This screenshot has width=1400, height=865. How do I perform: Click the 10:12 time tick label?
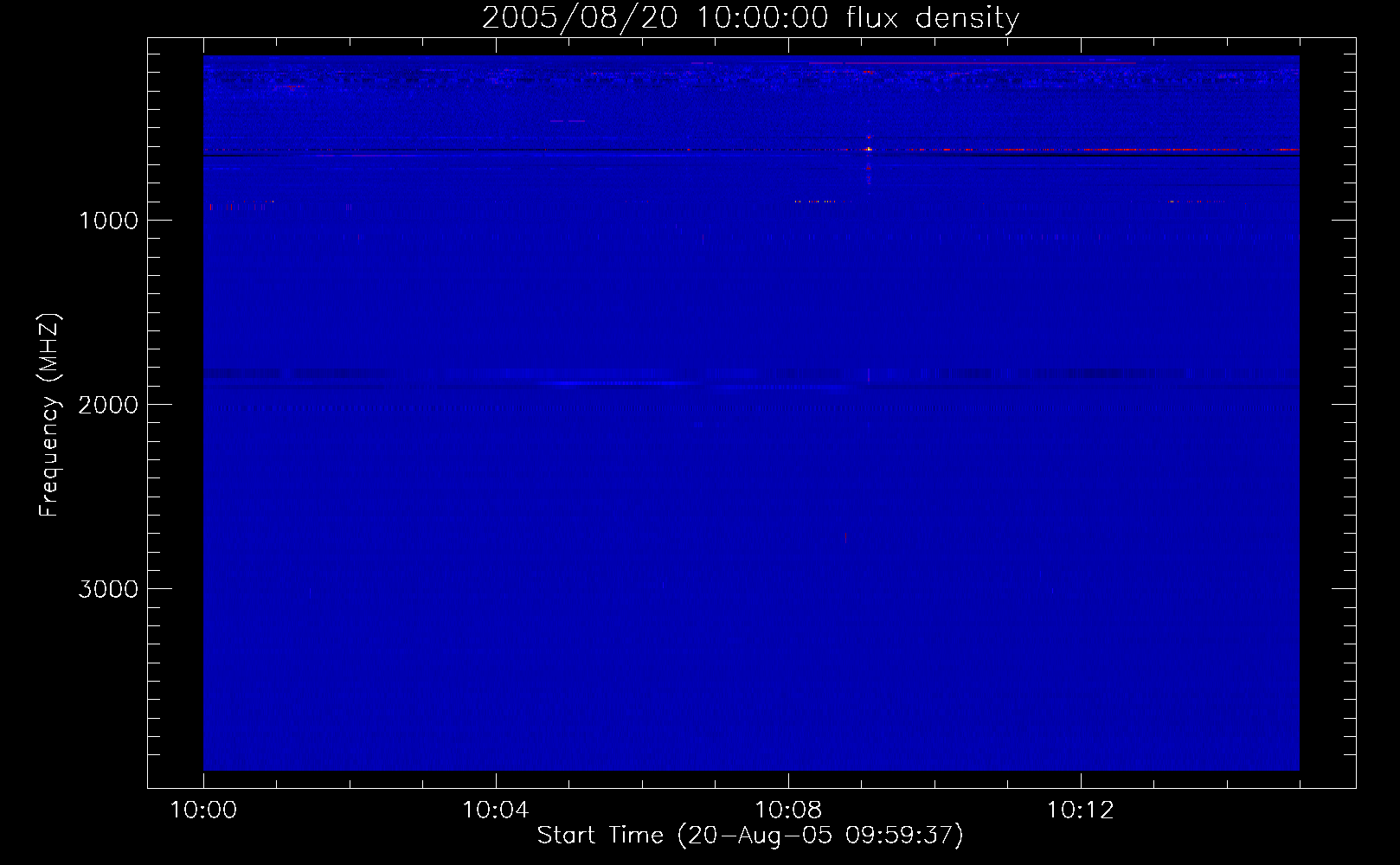(1080, 811)
